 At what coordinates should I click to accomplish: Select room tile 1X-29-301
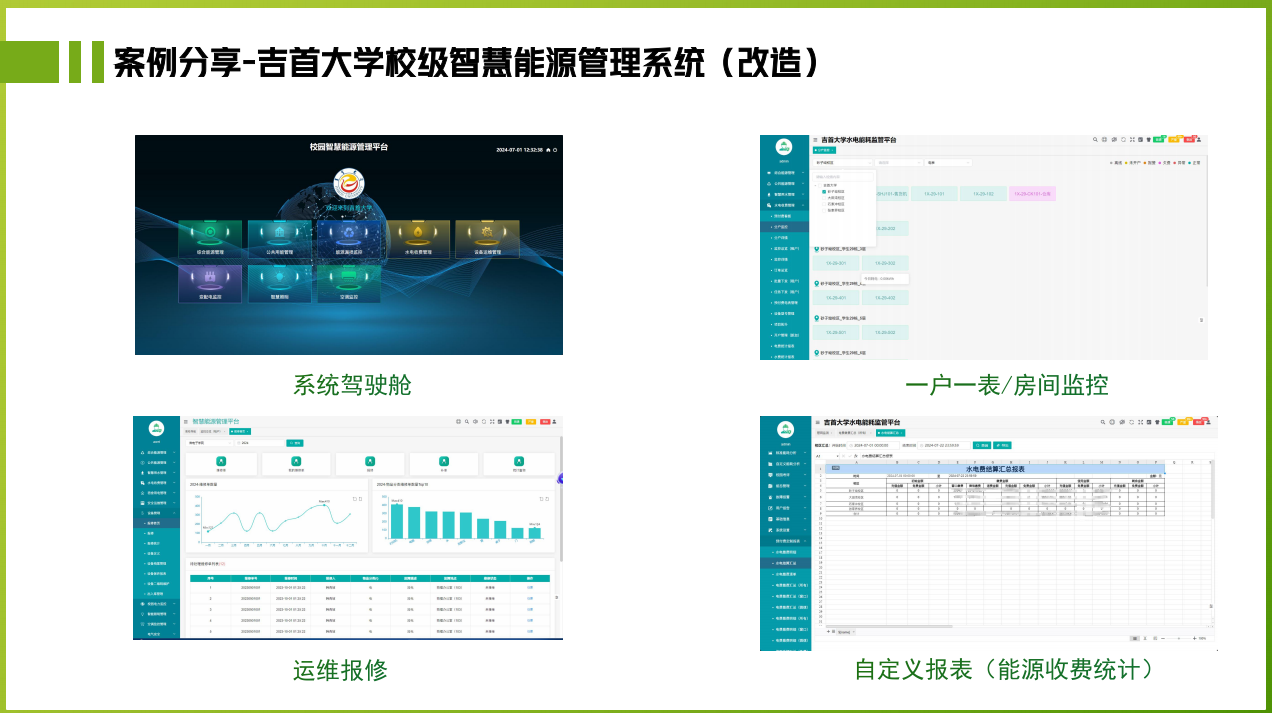(x=836, y=263)
